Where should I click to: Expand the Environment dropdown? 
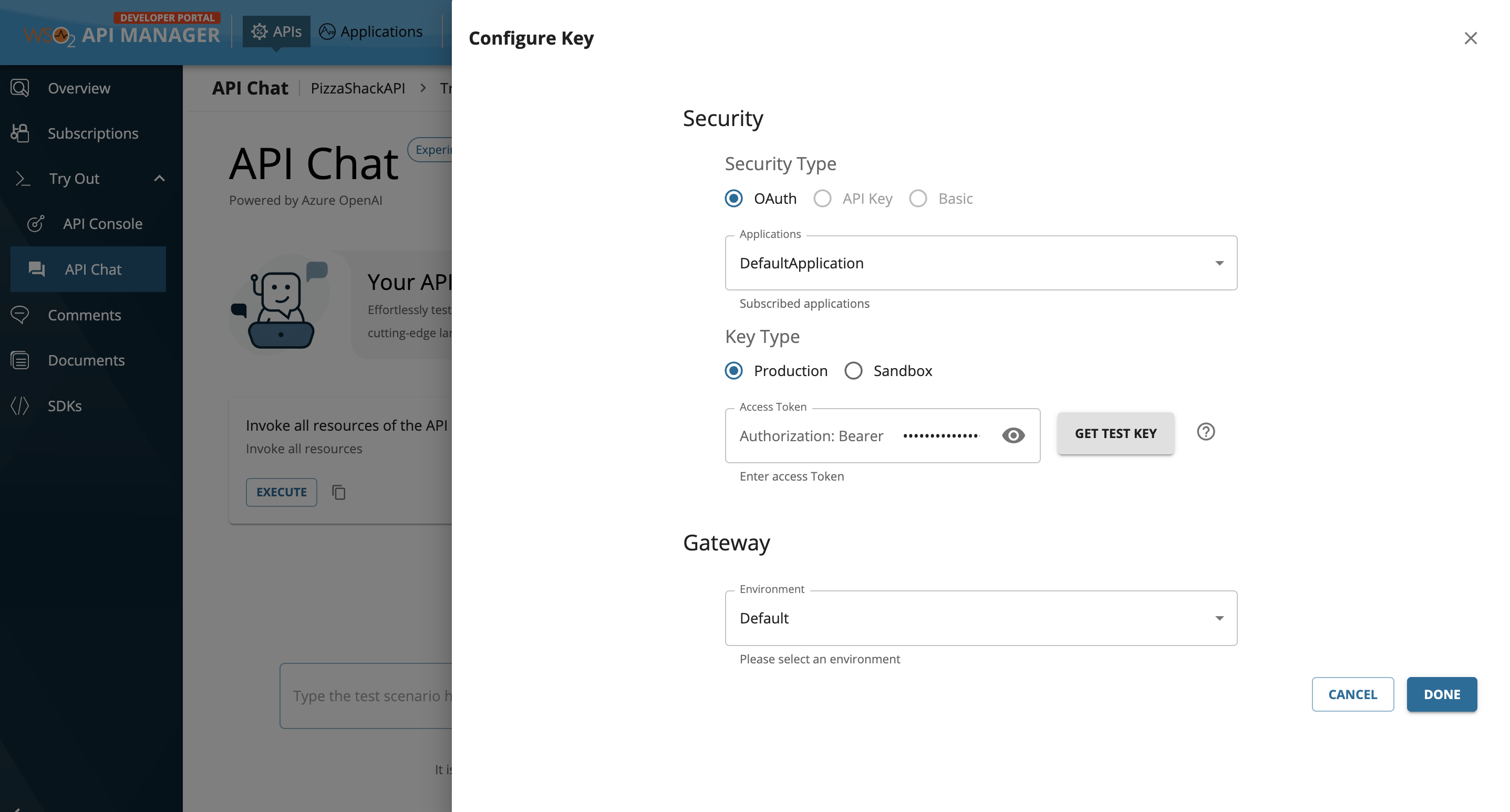[x=981, y=618]
